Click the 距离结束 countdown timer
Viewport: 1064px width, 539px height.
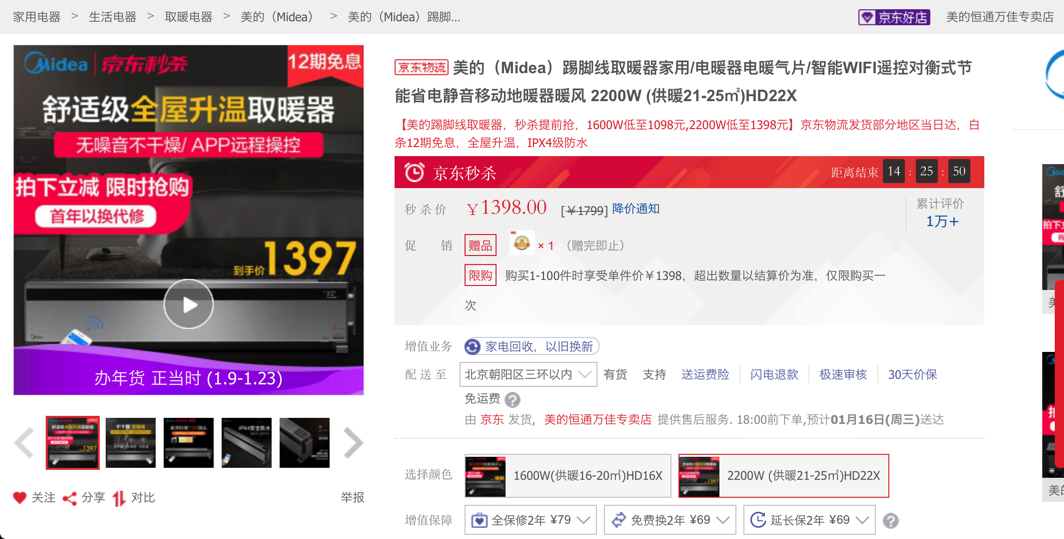900,172
